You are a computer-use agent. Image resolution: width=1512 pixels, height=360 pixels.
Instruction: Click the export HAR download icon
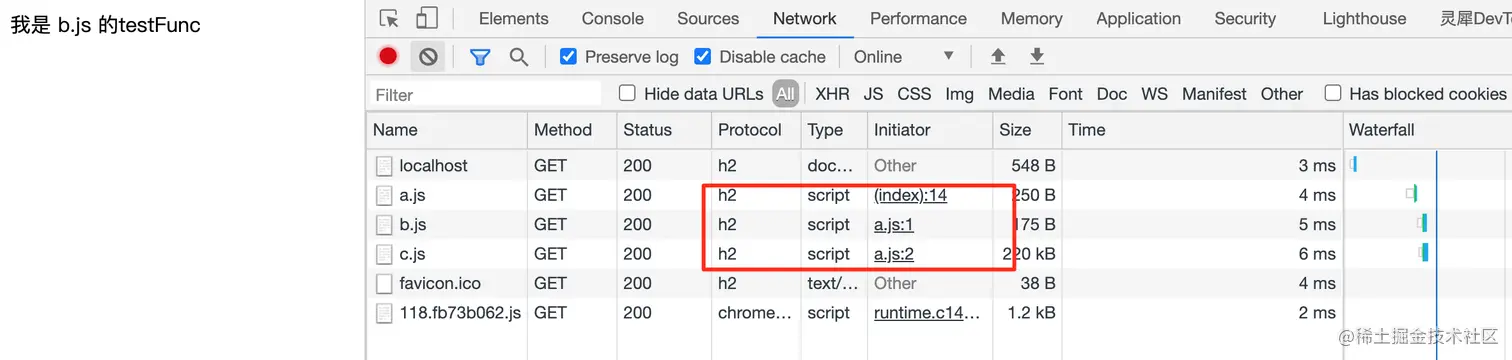(1037, 57)
